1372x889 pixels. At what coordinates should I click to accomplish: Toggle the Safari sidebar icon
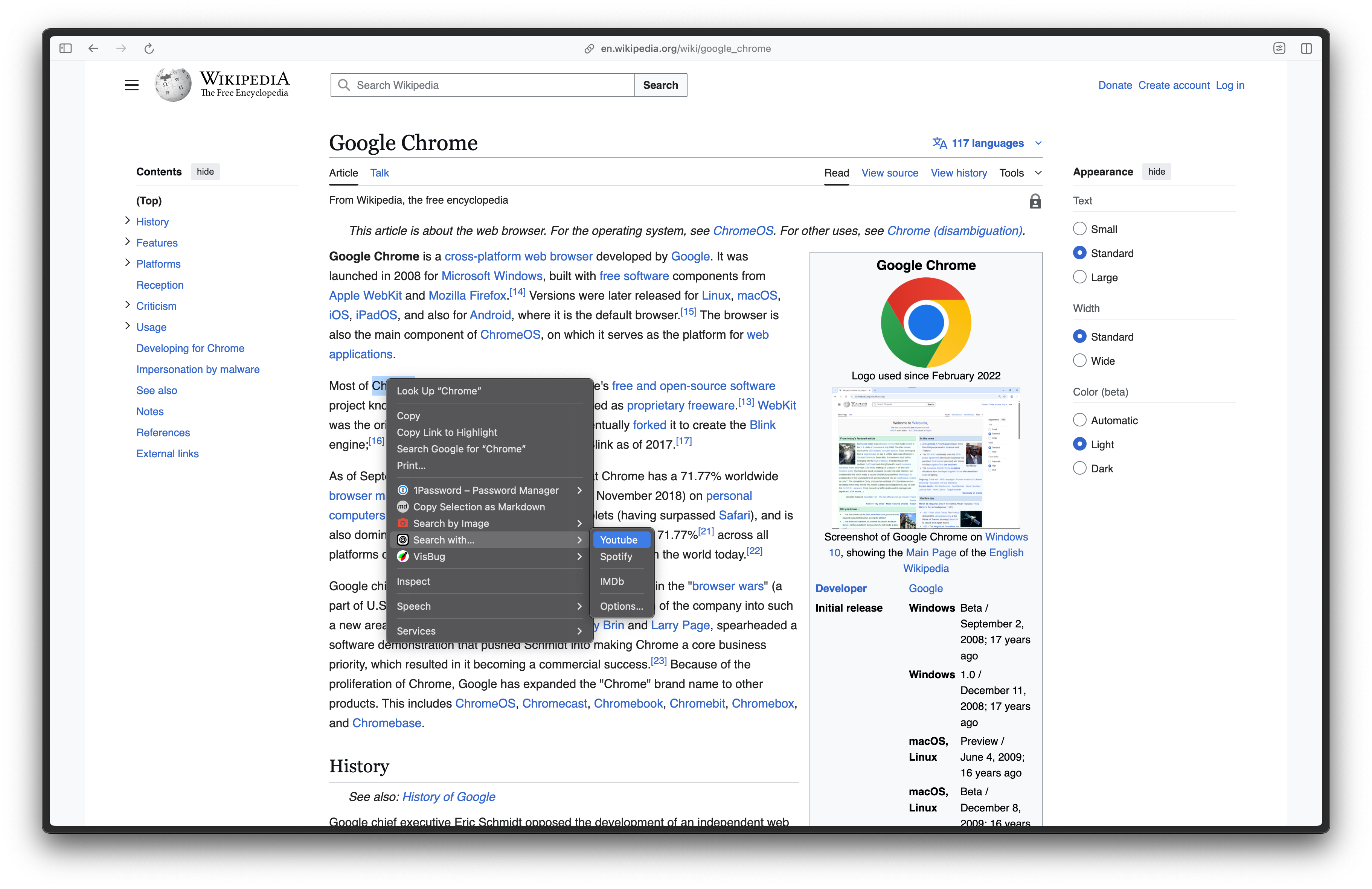coord(65,49)
